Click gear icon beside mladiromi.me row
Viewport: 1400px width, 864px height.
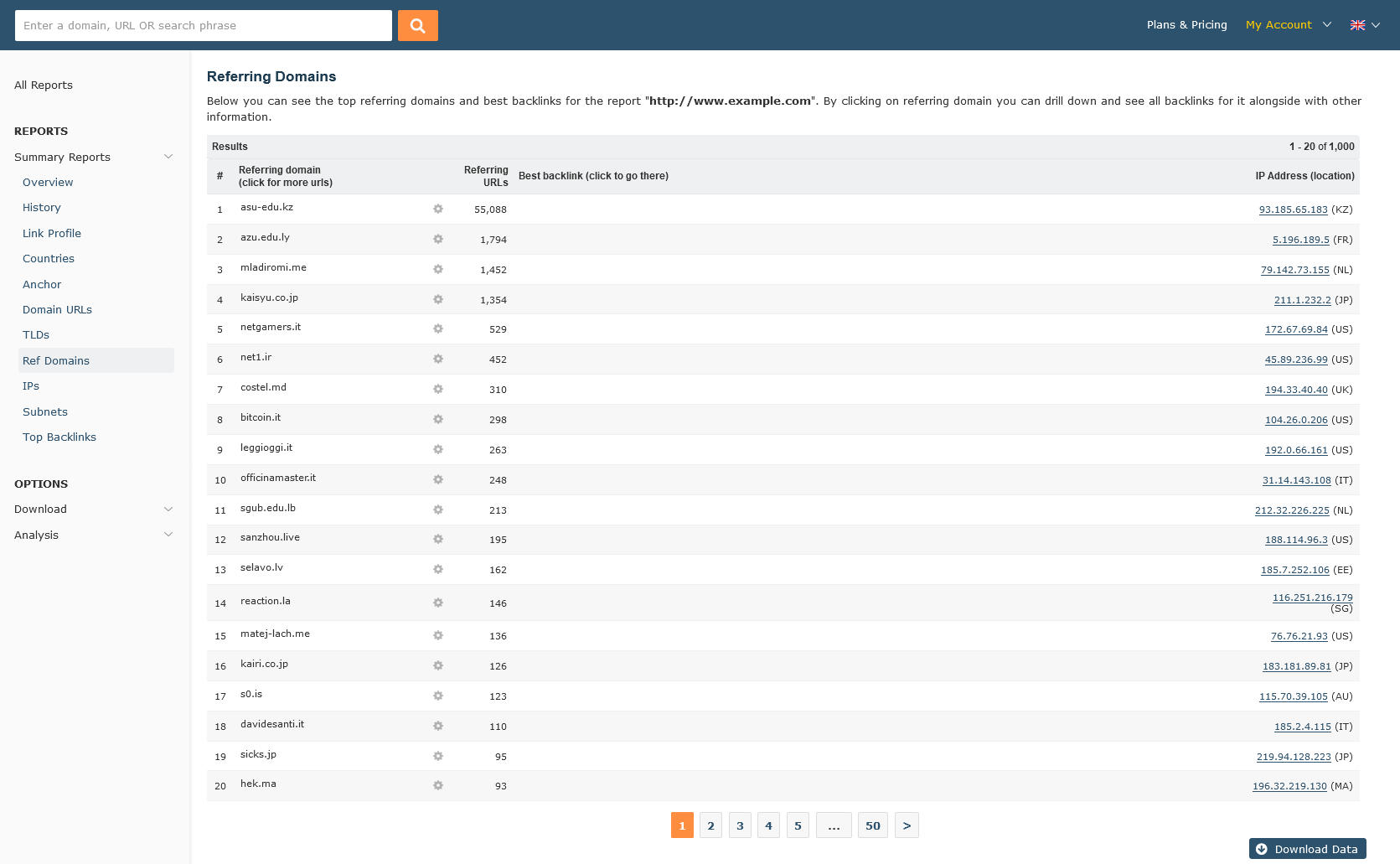point(437,269)
